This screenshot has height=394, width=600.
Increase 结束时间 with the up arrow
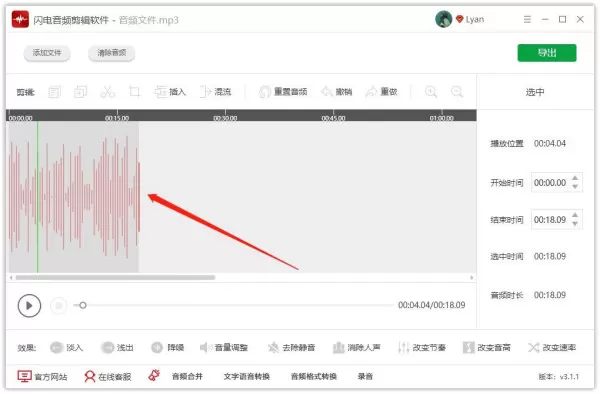click(x=575, y=215)
